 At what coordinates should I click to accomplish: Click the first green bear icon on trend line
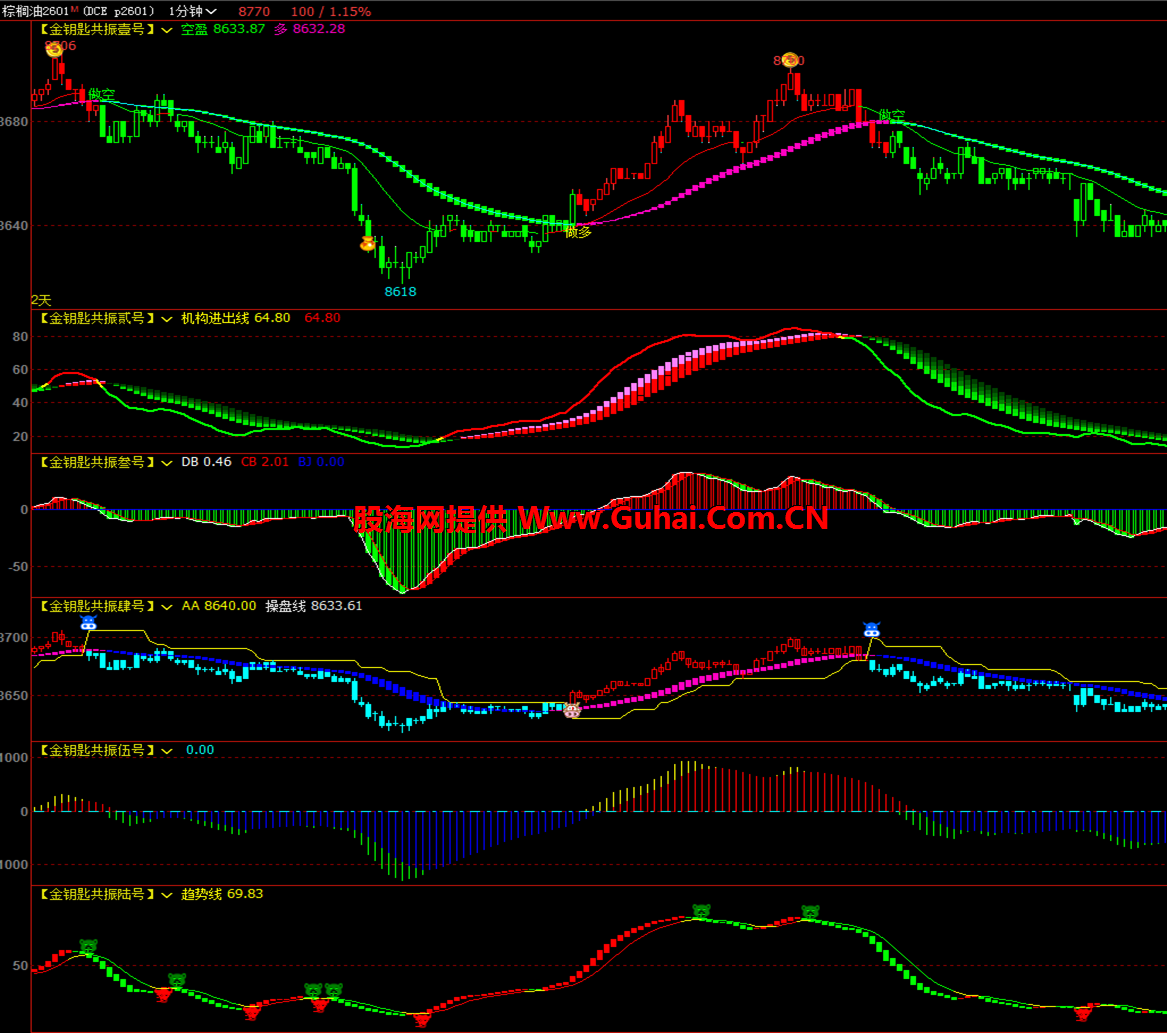click(x=89, y=946)
